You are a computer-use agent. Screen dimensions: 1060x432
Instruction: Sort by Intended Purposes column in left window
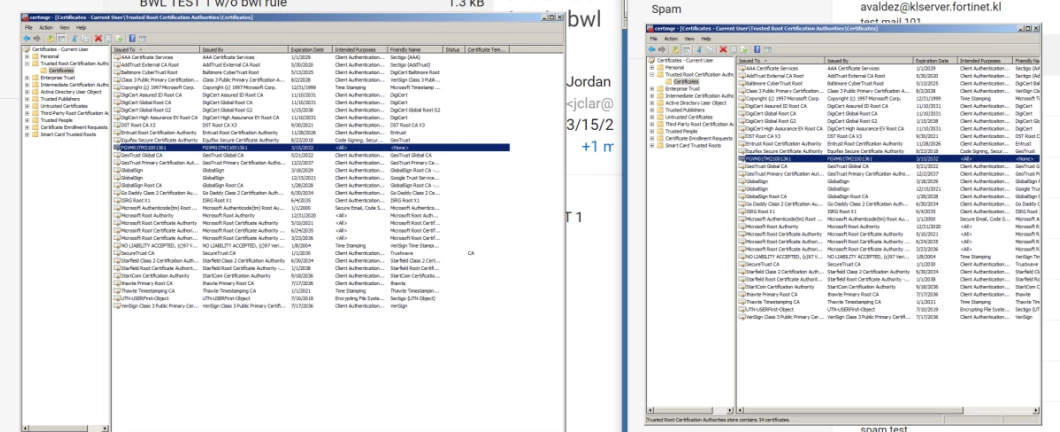pyautogui.click(x=360, y=49)
